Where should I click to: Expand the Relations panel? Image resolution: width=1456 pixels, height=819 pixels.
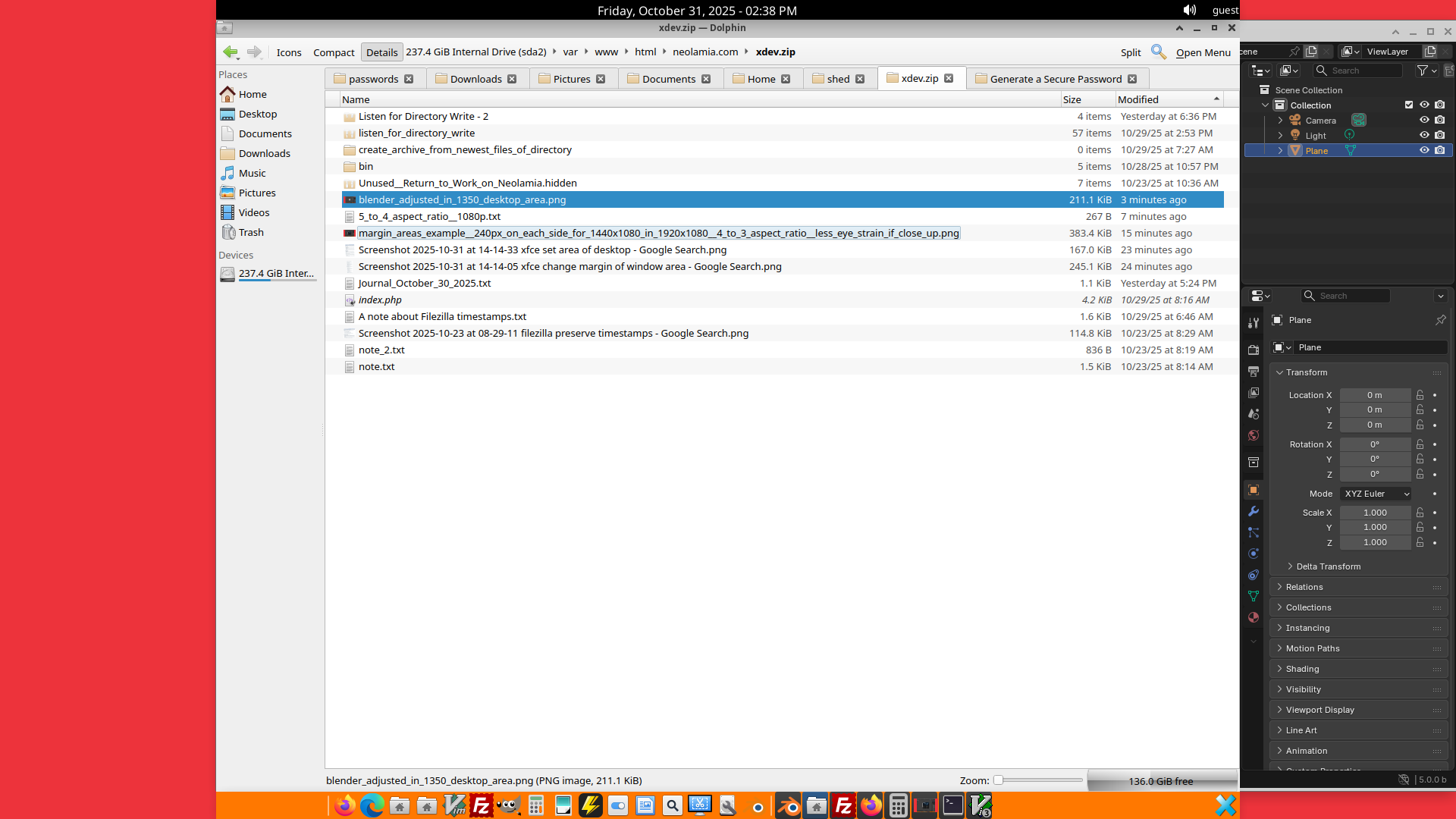click(1304, 587)
